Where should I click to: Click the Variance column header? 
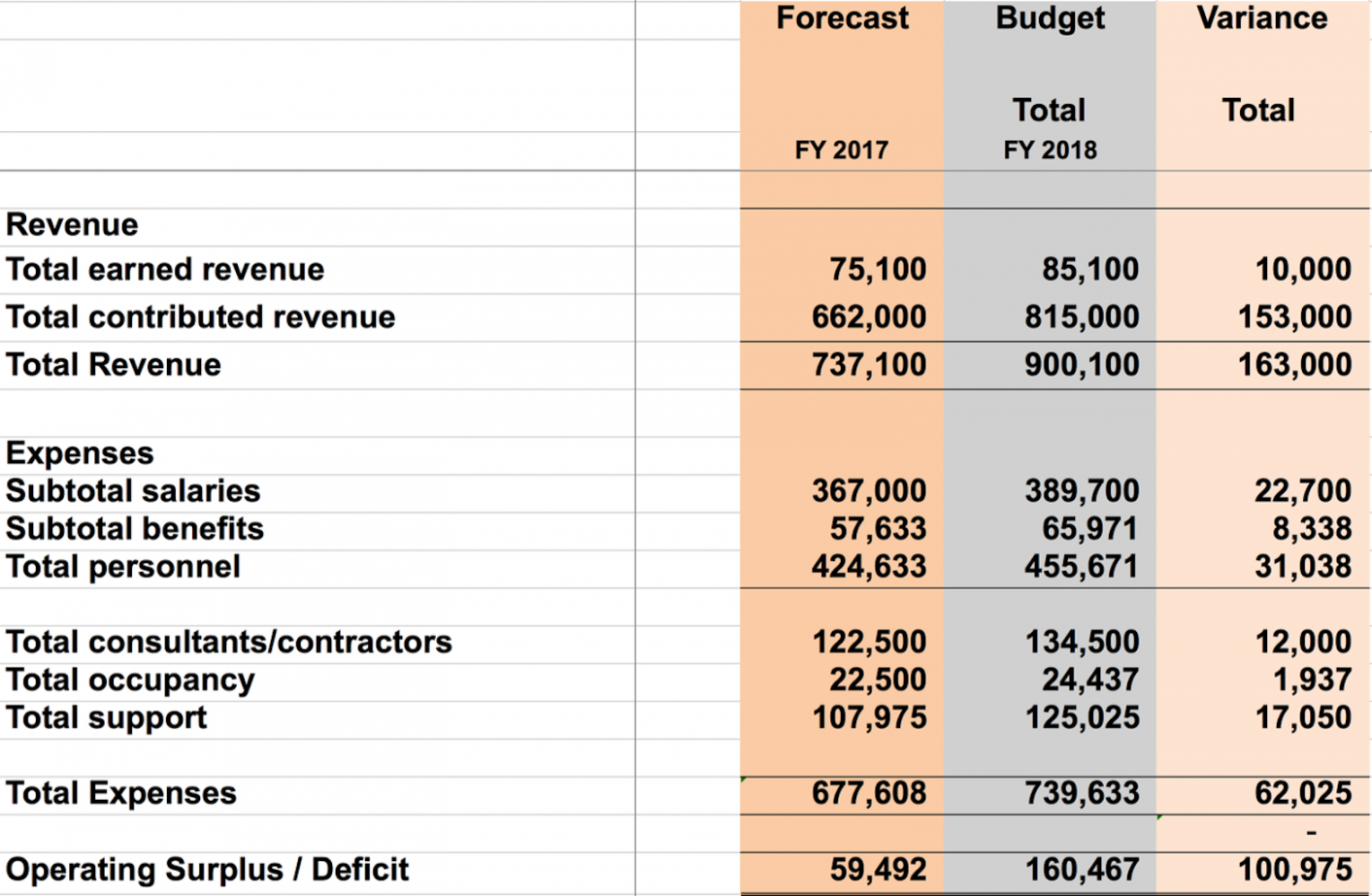pos(1261,18)
